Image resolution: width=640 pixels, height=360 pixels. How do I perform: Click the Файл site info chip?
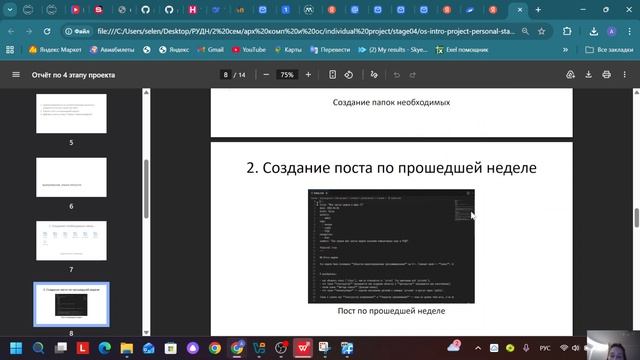78,31
